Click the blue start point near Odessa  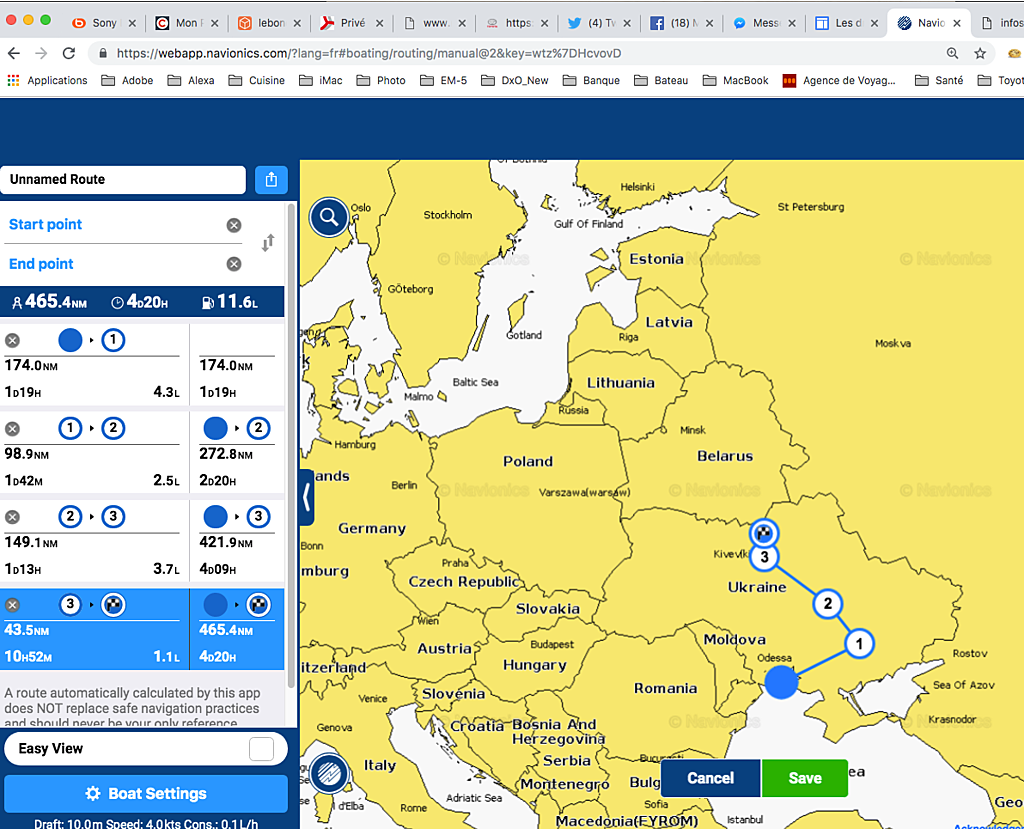coord(781,682)
